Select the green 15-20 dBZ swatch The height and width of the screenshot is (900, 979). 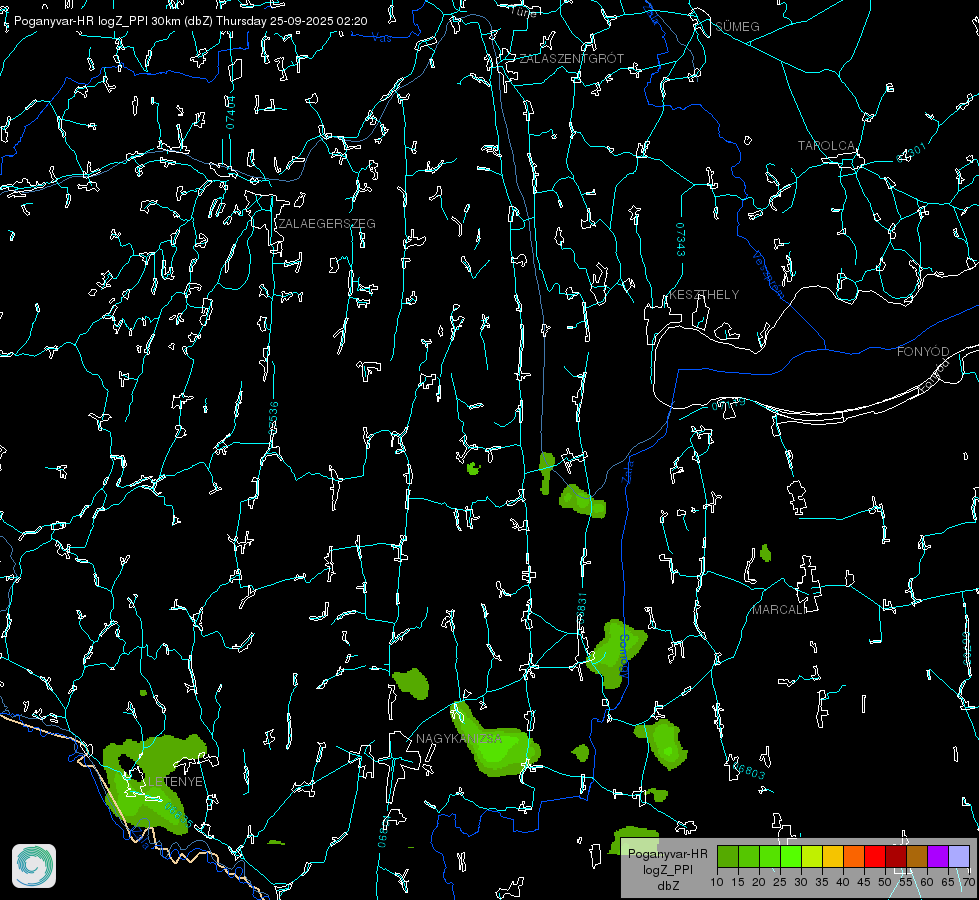[749, 856]
